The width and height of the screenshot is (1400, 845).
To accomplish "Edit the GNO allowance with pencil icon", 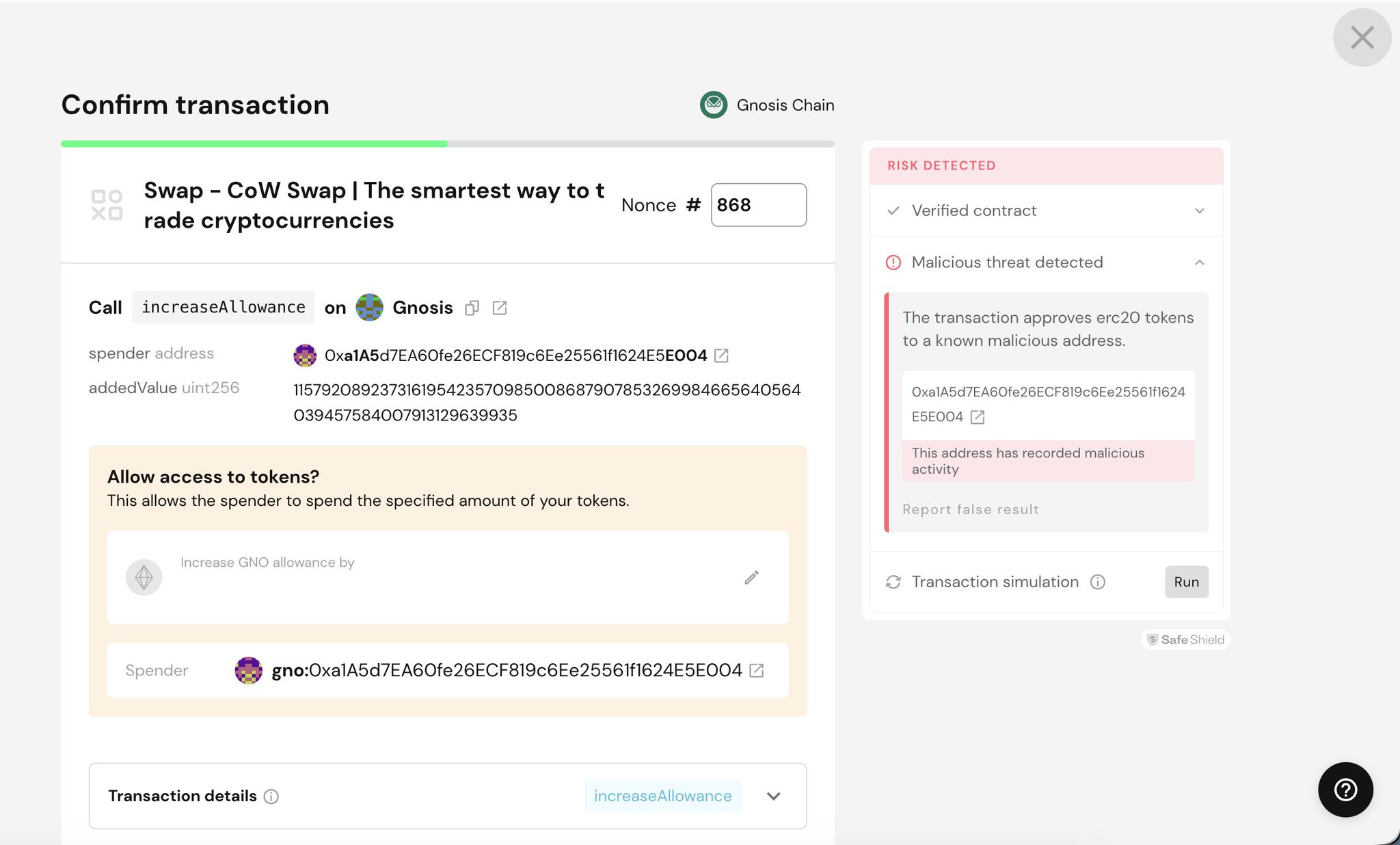I will [x=751, y=578].
